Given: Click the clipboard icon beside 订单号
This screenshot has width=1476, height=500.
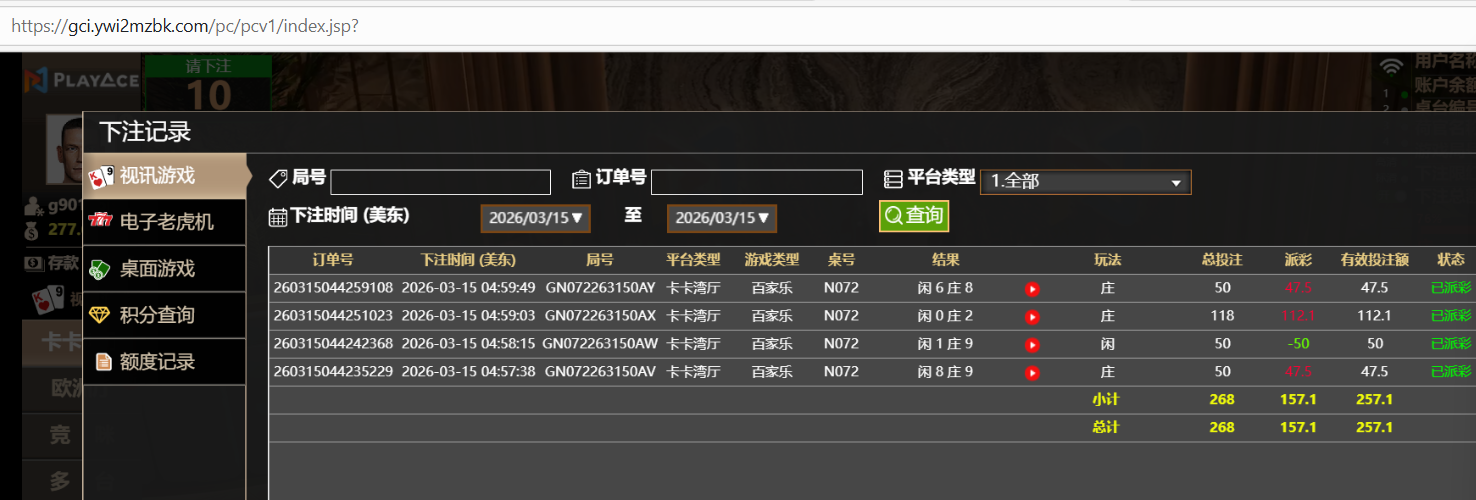Looking at the screenshot, I should click(581, 179).
